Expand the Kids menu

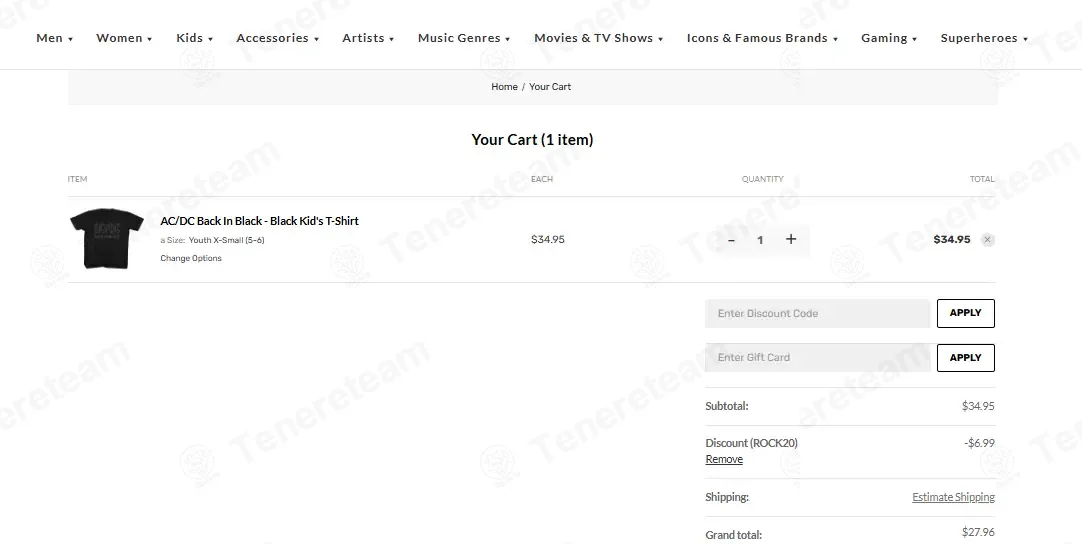pyautogui.click(x=195, y=38)
